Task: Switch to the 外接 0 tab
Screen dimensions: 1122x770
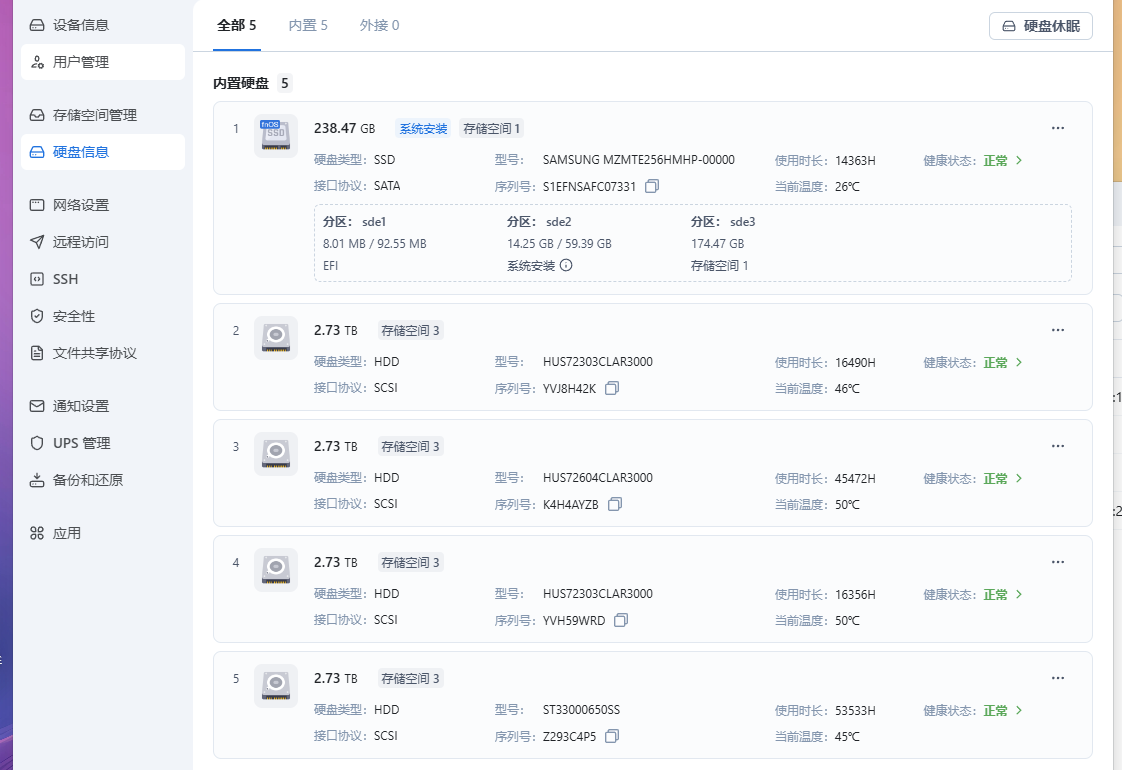Action: click(x=379, y=25)
